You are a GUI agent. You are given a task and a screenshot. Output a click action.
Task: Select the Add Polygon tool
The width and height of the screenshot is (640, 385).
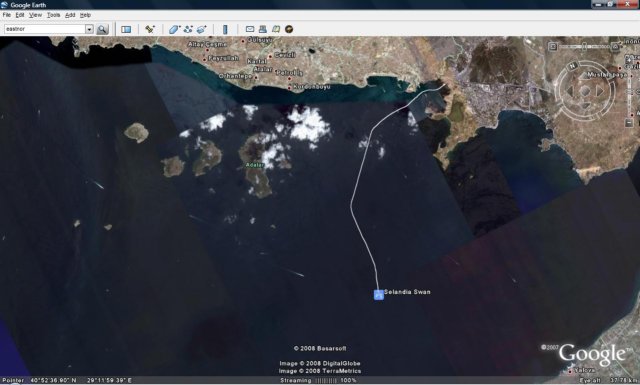174,29
